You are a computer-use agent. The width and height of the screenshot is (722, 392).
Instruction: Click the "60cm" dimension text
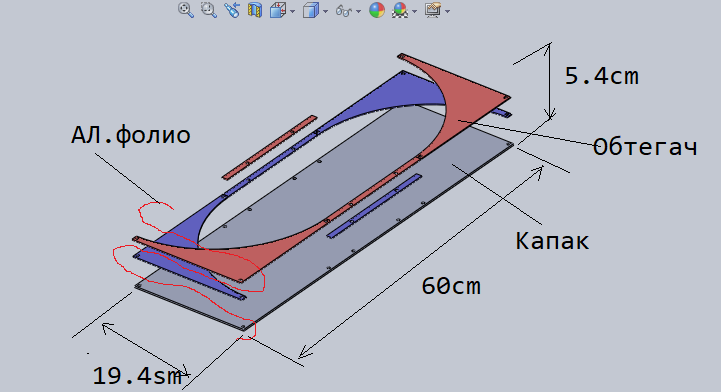coord(451,286)
